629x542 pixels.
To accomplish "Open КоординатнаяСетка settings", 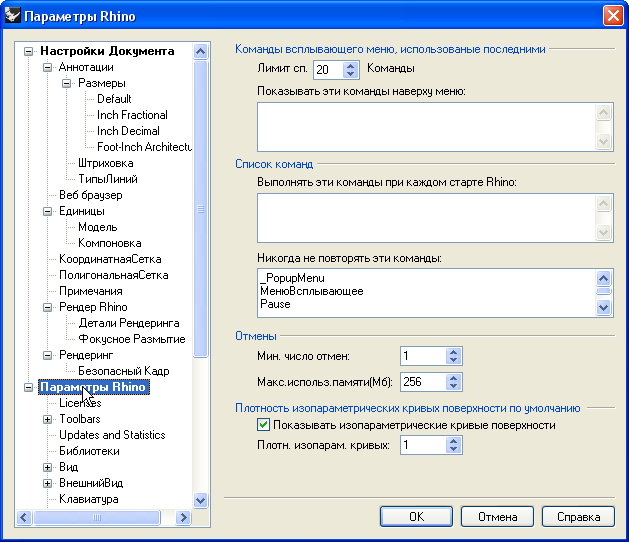I will (110, 259).
